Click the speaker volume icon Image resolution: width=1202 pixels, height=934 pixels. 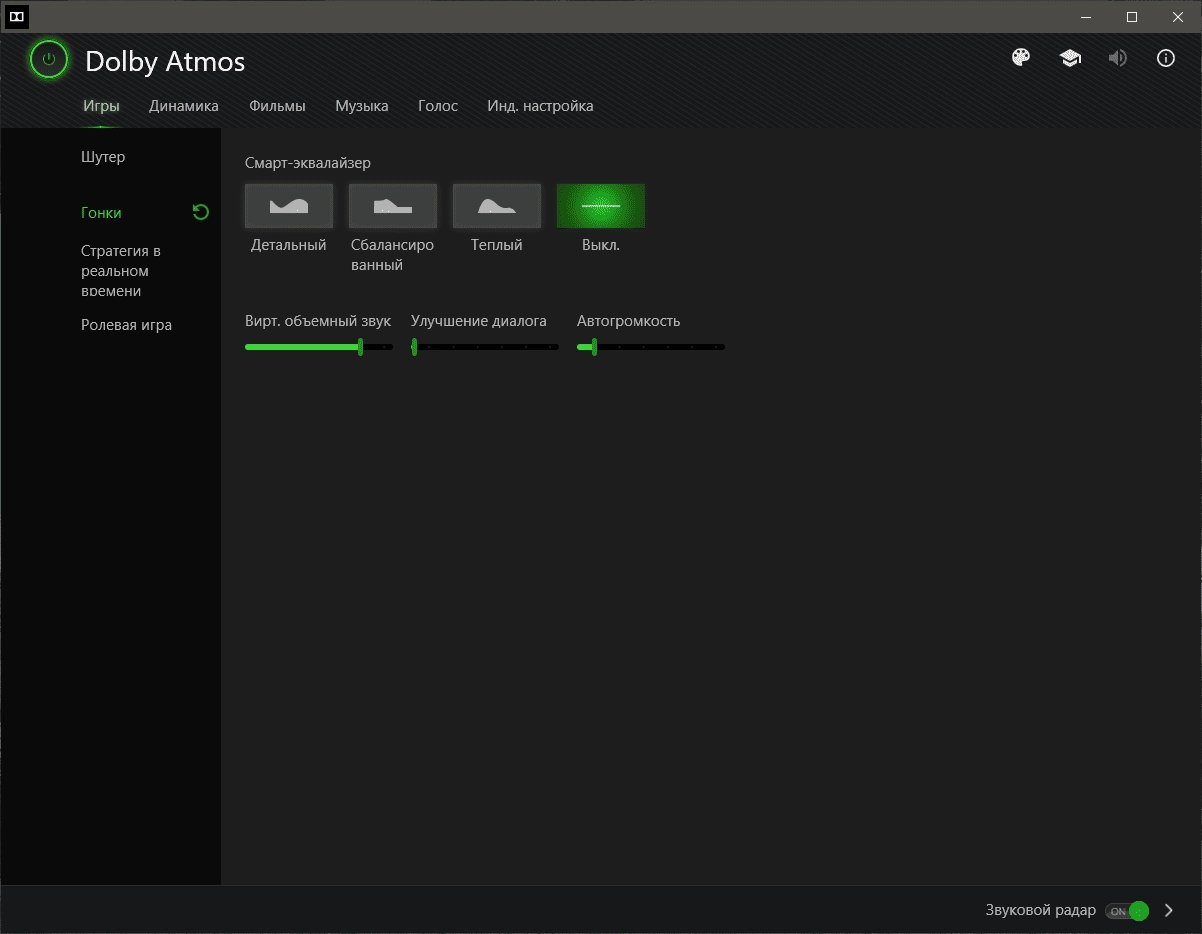[x=1118, y=58]
